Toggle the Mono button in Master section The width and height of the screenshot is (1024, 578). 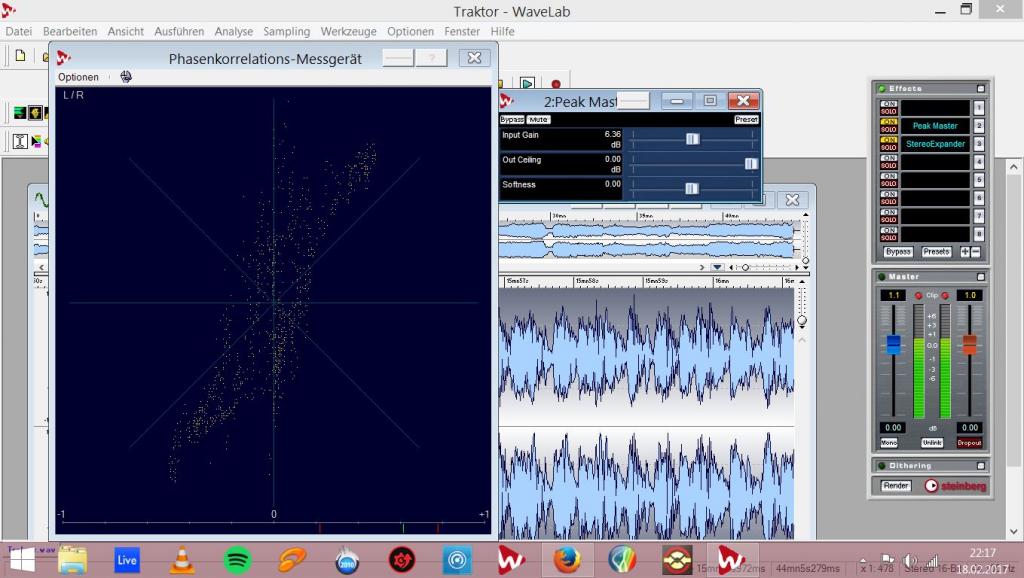[x=889, y=443]
